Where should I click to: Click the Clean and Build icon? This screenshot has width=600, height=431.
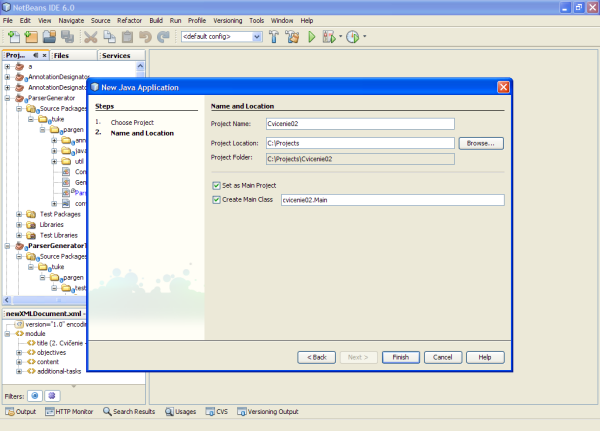(x=292, y=37)
